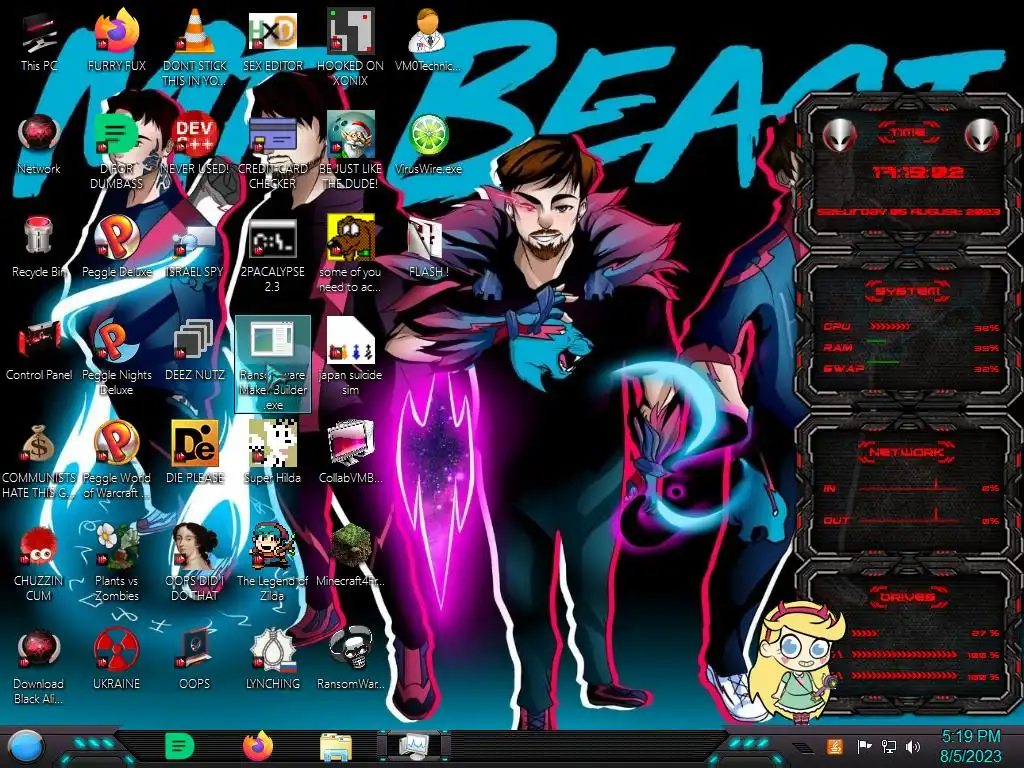Open the OOPS DID I DO THAT portrait icon
The image size is (1024, 768).
click(195, 547)
